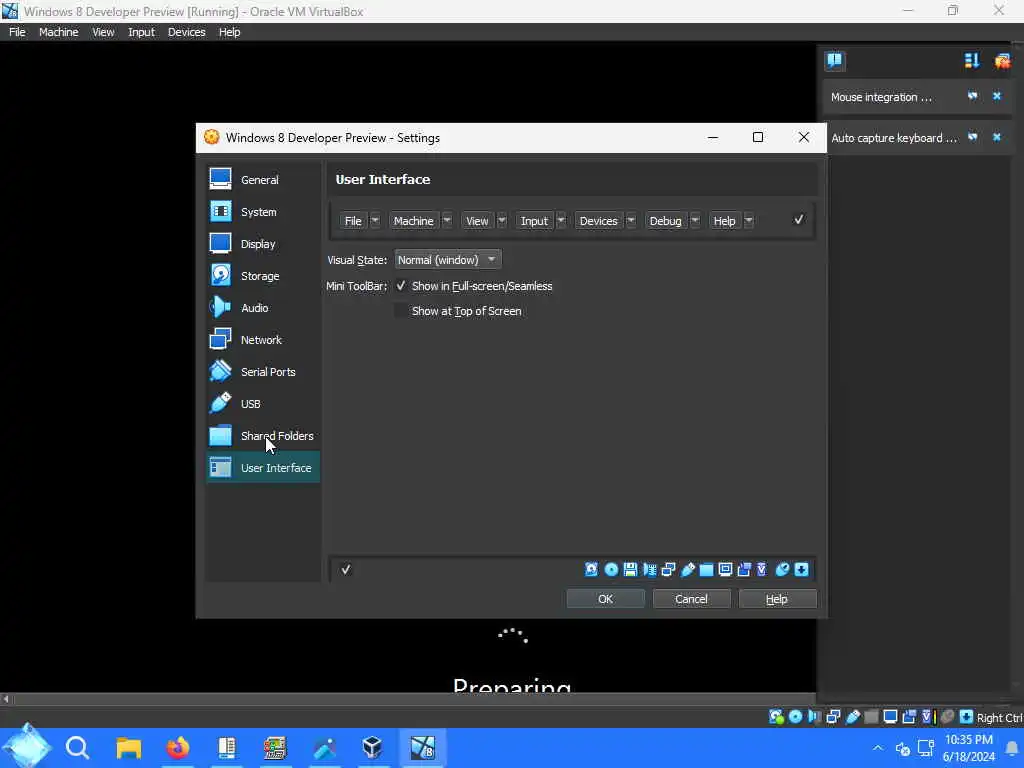Screen dimensions: 1024x768
Task: Open the File menu of the VM window
Action: pyautogui.click(x=17, y=32)
